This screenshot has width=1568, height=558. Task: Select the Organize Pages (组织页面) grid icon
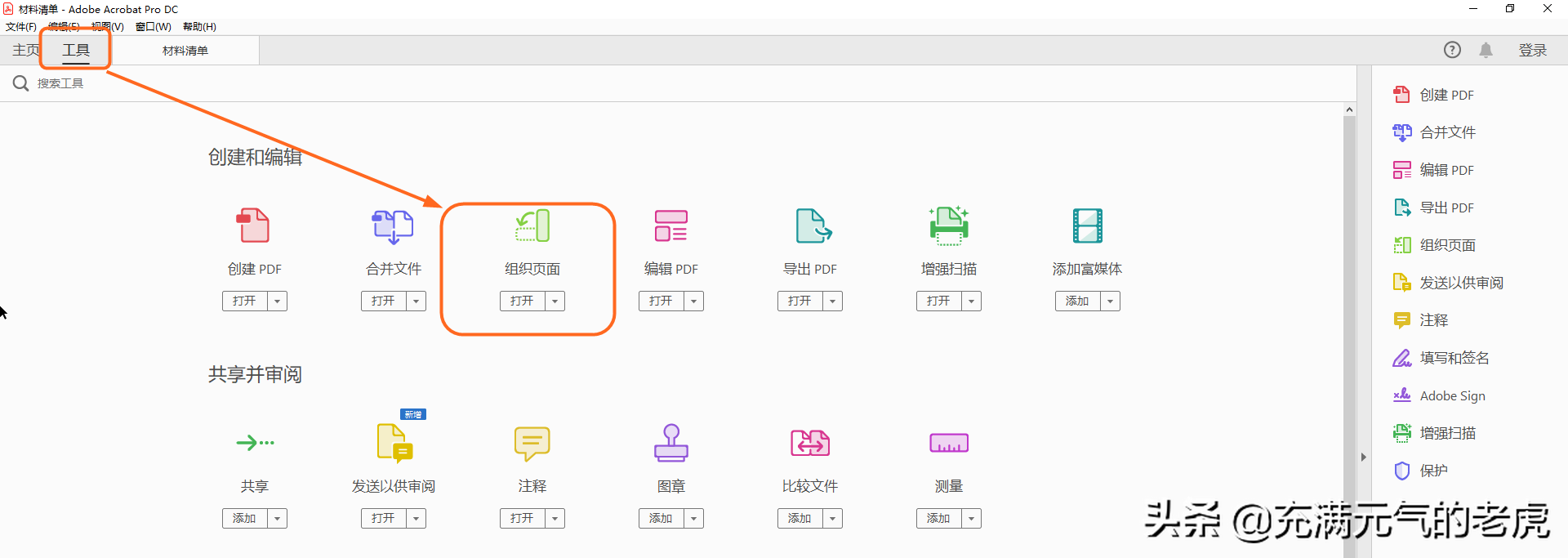coord(532,225)
